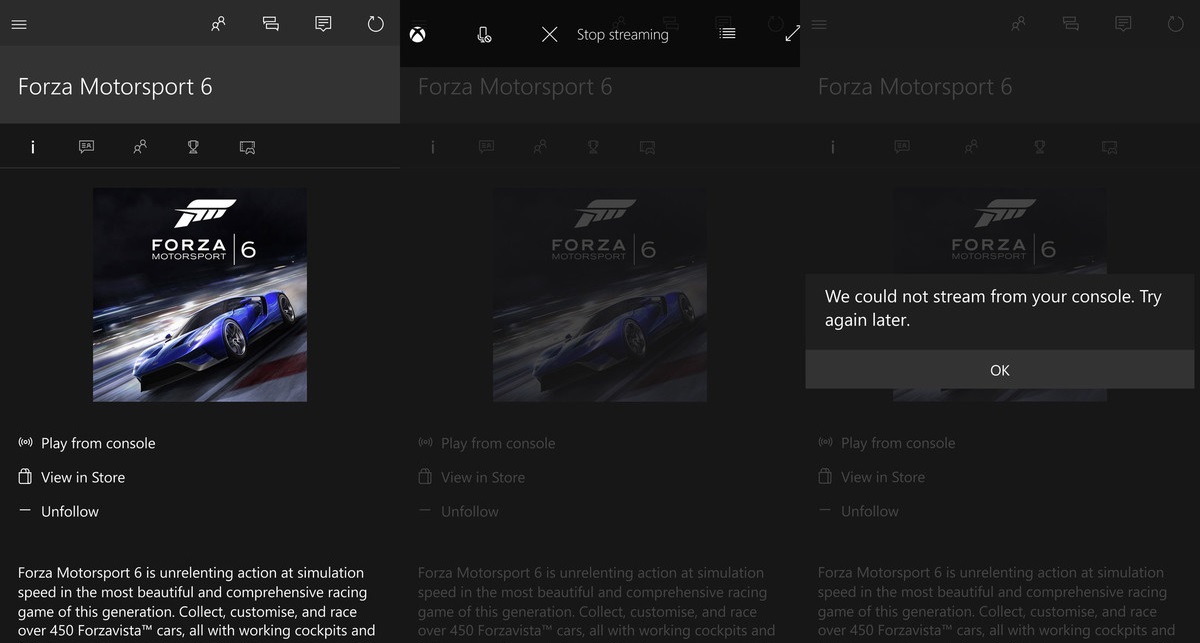Click dimmed Unfollow in right screen
The image size is (1200, 643).
click(x=859, y=511)
